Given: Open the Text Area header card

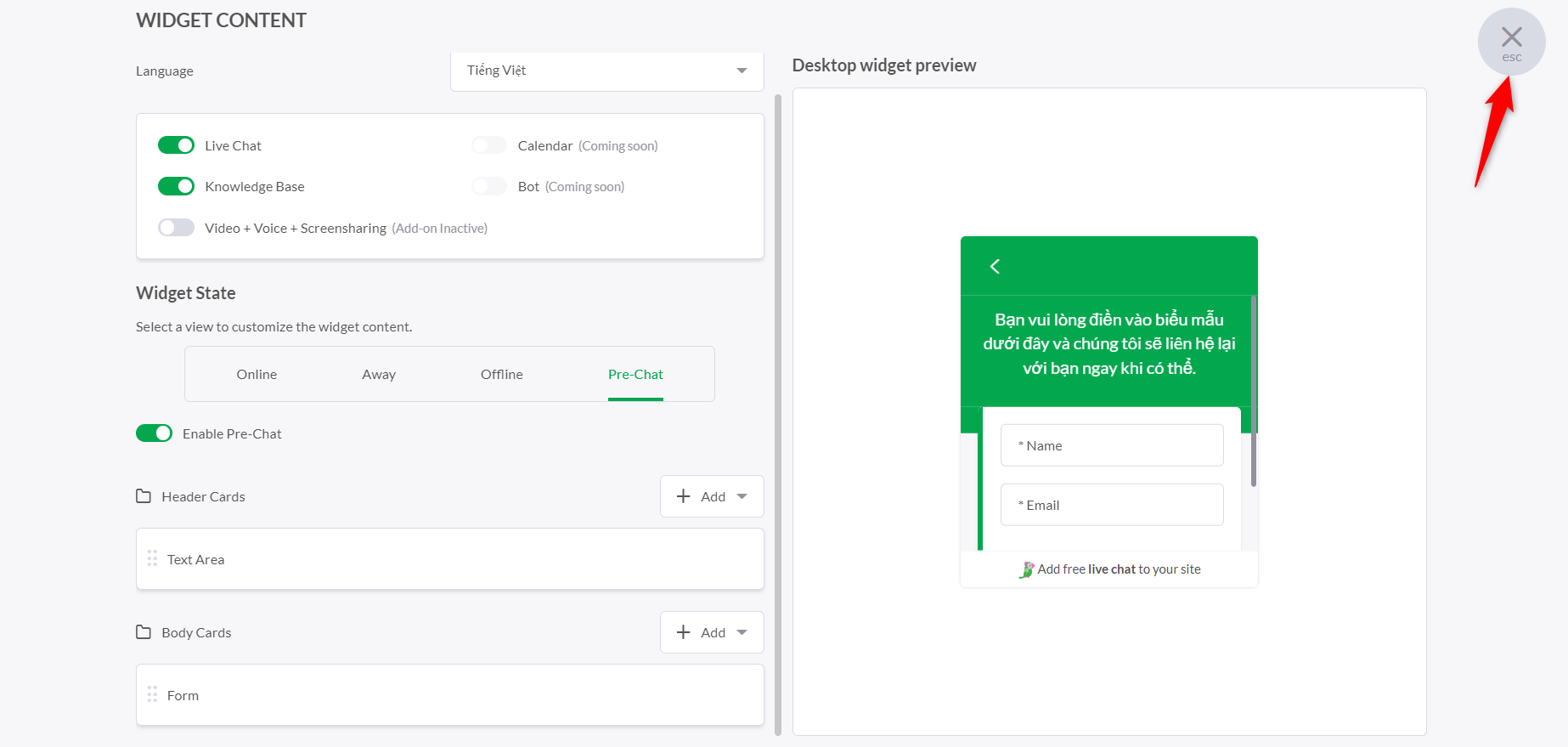Looking at the screenshot, I should click(450, 559).
